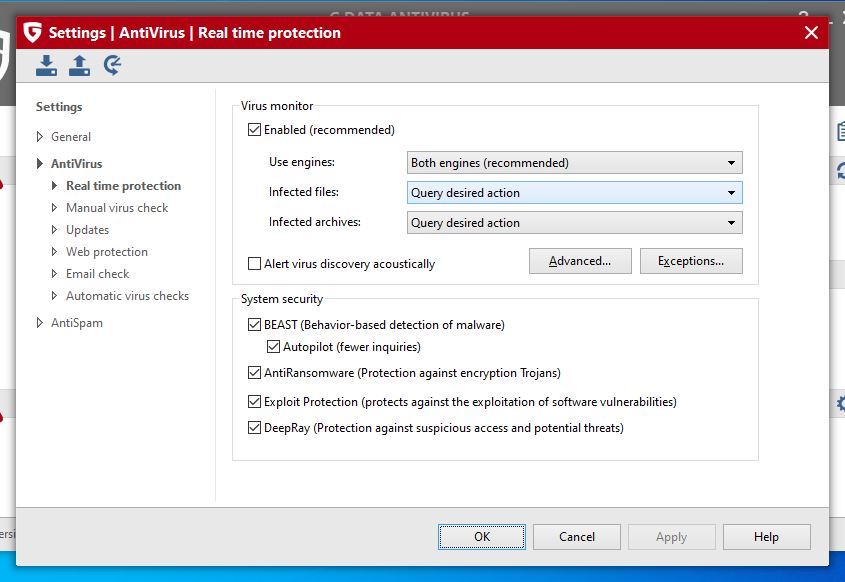Click the Exceptions... button
This screenshot has height=582, width=845.
tap(691, 261)
